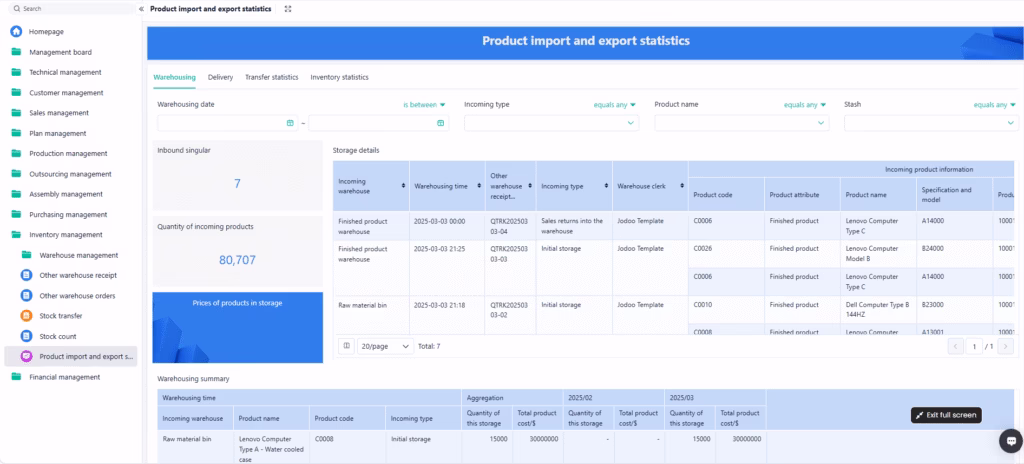Open calendar icon for warehousing start date
This screenshot has height=464, width=1024.
290,123
